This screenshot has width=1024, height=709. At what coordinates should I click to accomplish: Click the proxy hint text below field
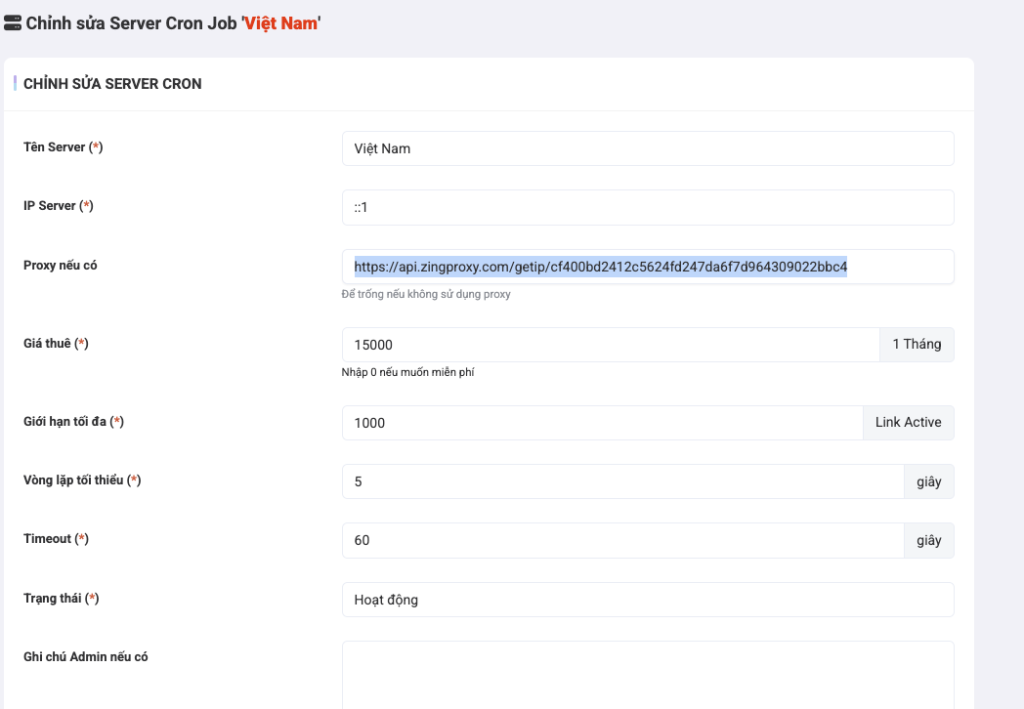pyautogui.click(x=426, y=295)
